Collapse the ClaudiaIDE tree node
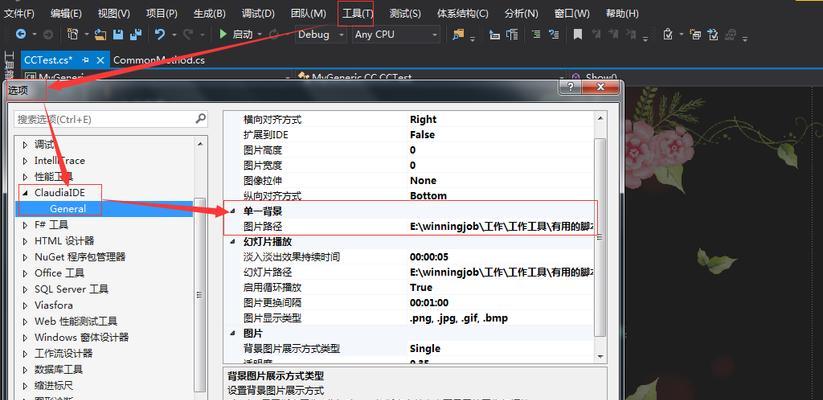 pyautogui.click(x=25, y=193)
